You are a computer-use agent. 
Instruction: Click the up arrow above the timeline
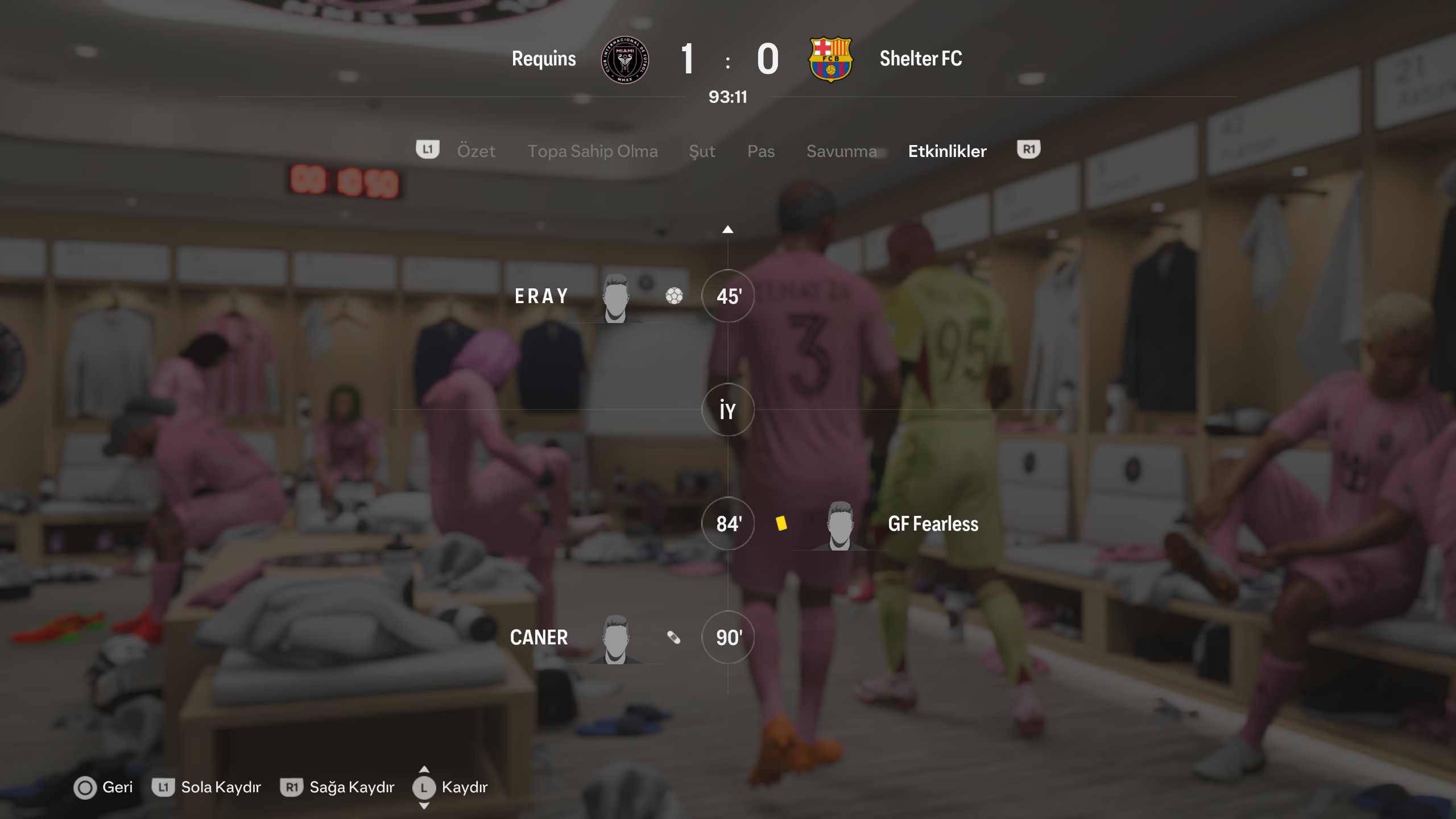727,230
